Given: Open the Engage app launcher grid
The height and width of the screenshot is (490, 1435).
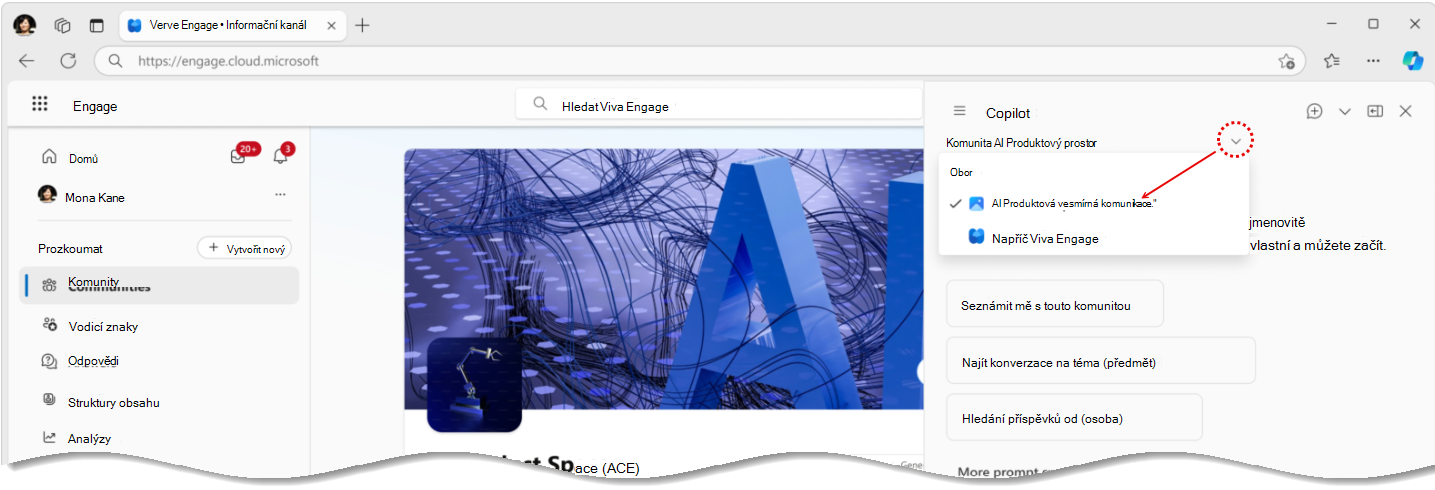Looking at the screenshot, I should [40, 104].
